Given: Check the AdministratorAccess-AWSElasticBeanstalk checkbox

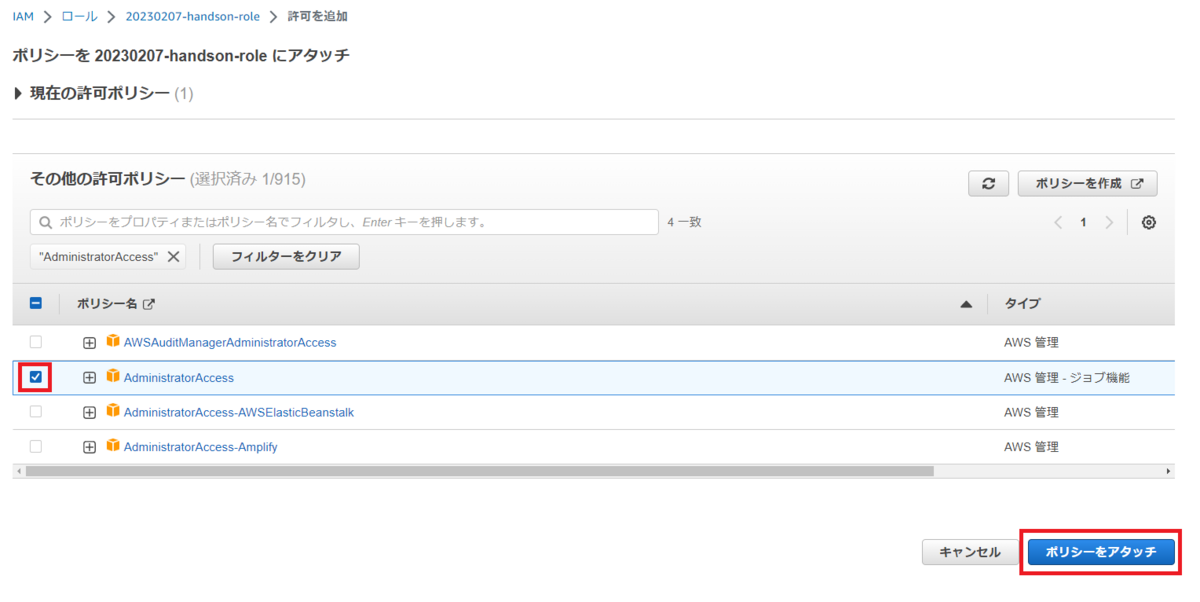Looking at the screenshot, I should coord(36,412).
